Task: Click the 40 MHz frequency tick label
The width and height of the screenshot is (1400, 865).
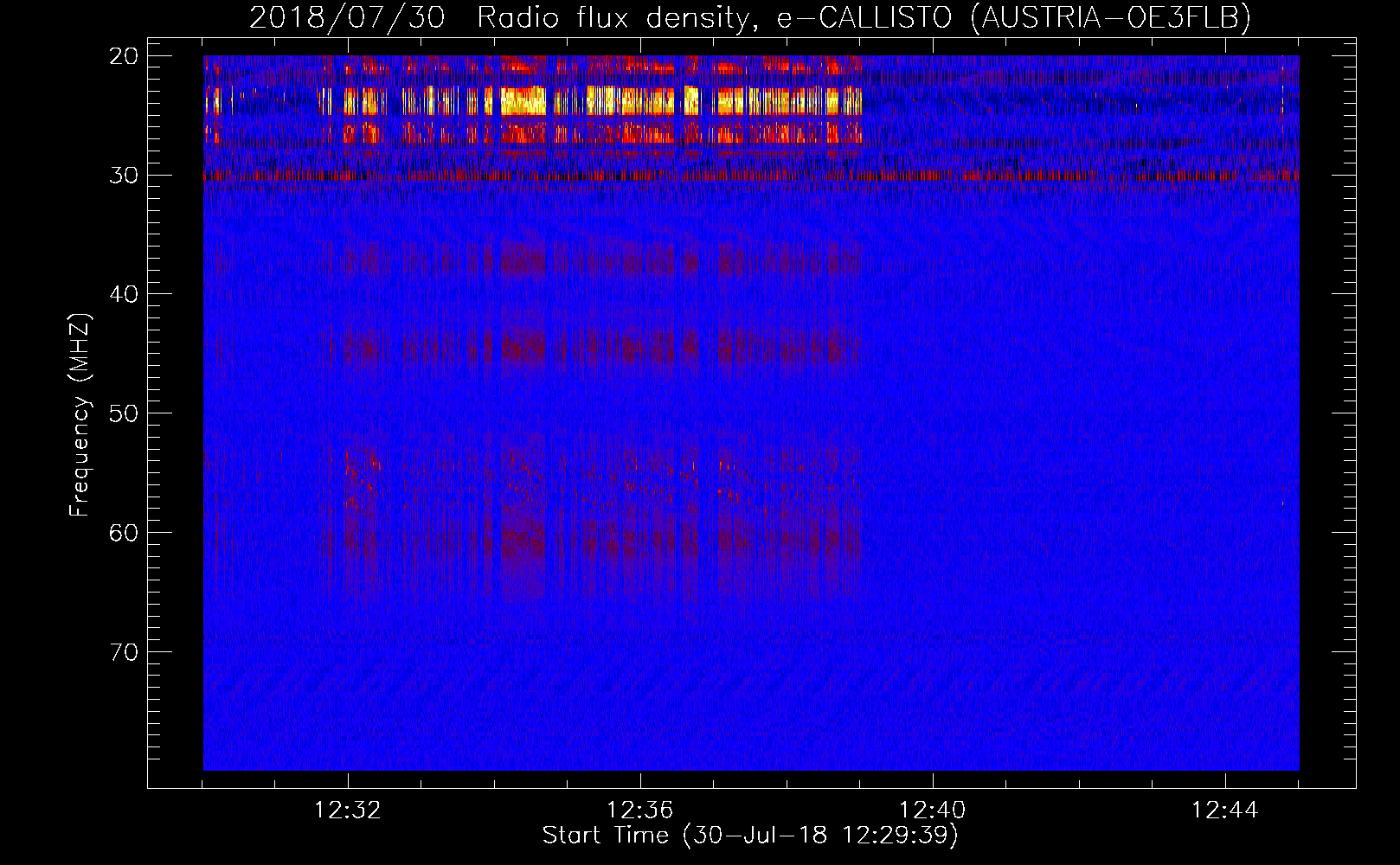Action: (x=124, y=295)
